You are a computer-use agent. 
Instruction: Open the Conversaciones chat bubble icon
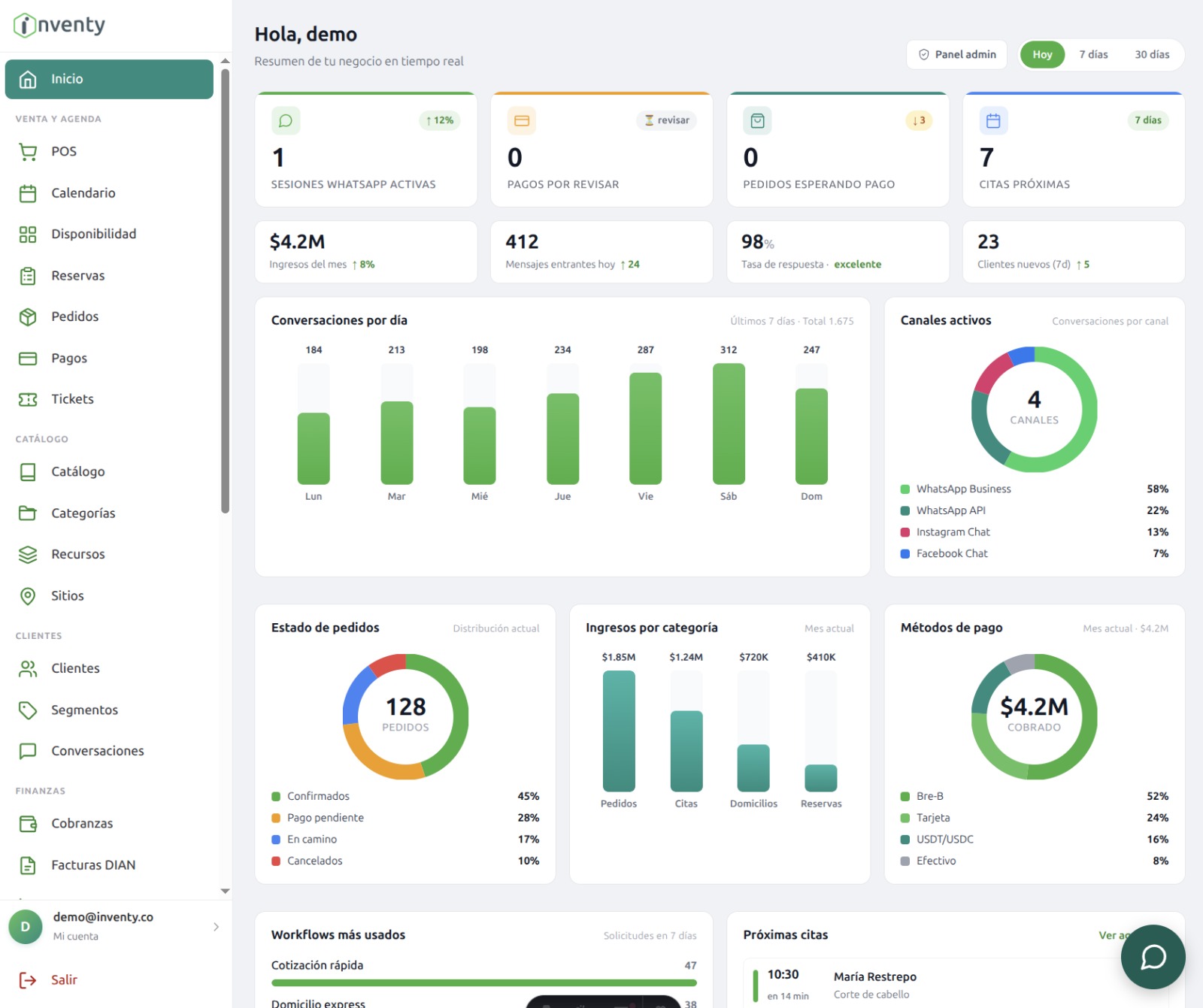point(28,751)
